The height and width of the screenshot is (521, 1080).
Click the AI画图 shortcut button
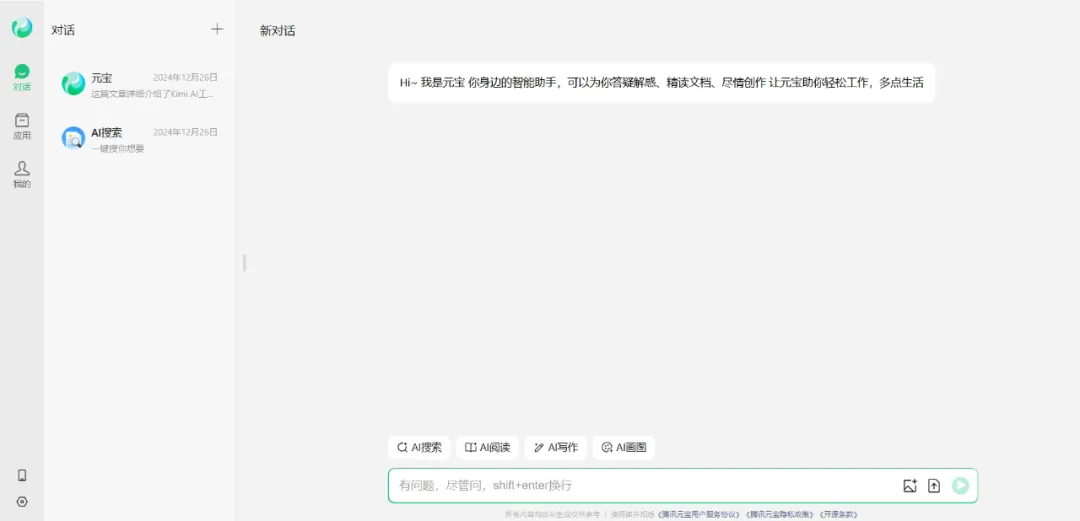coord(624,447)
